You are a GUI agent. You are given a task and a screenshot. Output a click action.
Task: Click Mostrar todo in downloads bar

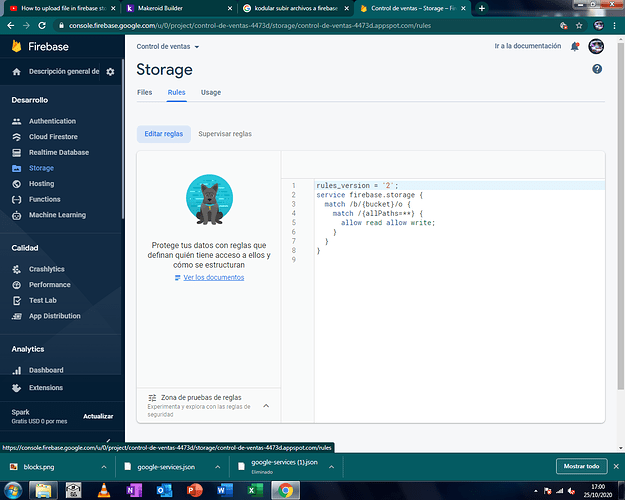(581, 466)
